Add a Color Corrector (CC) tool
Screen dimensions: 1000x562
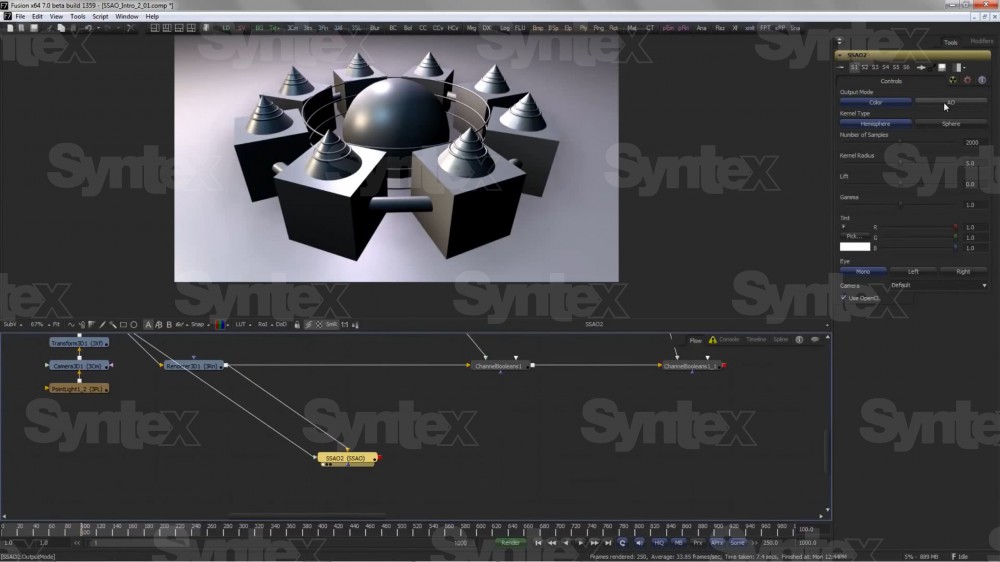pos(422,28)
